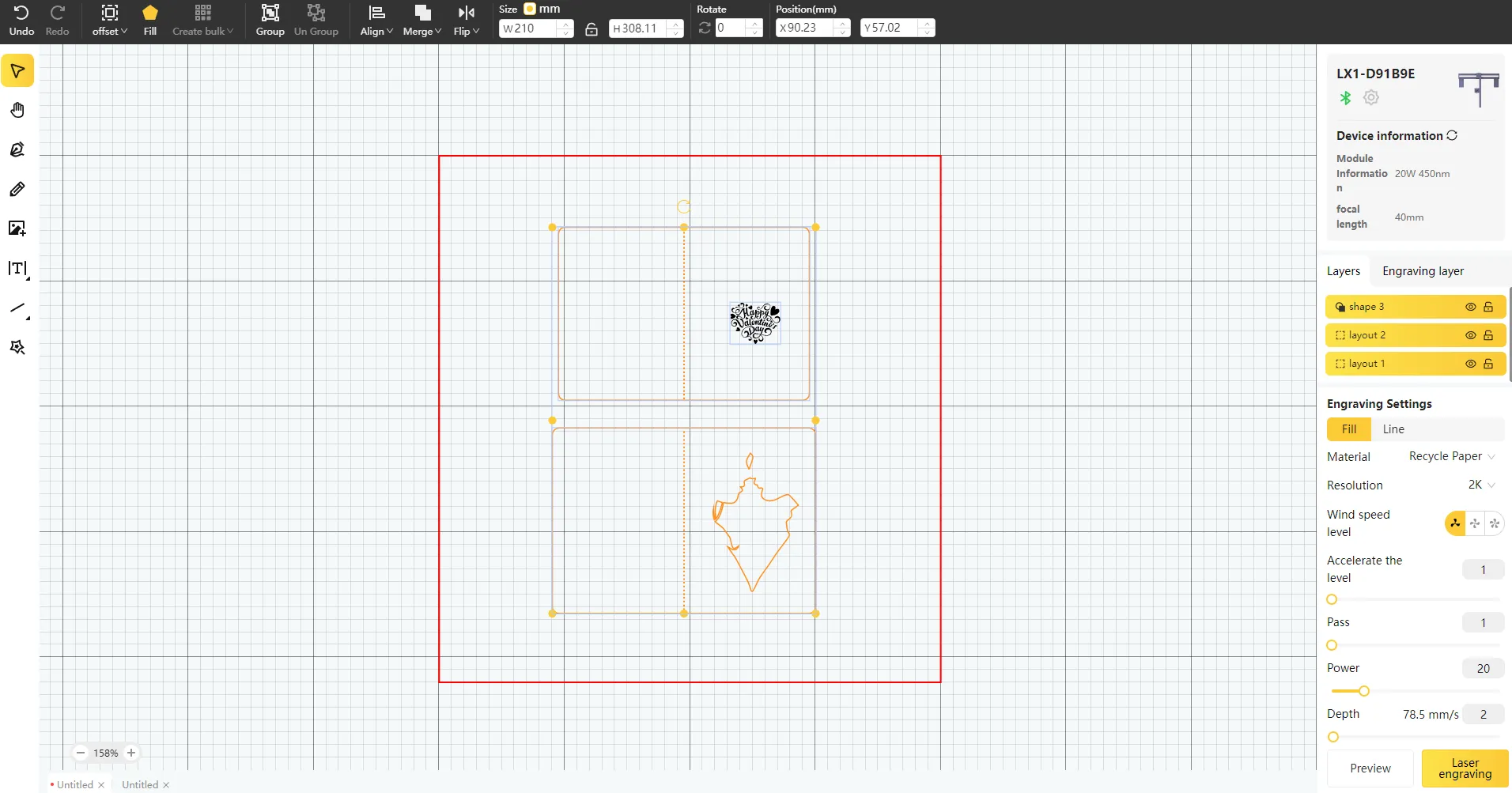Viewport: 1512px width, 793px height.
Task: Zoom out with the minus button
Action: tap(81, 753)
